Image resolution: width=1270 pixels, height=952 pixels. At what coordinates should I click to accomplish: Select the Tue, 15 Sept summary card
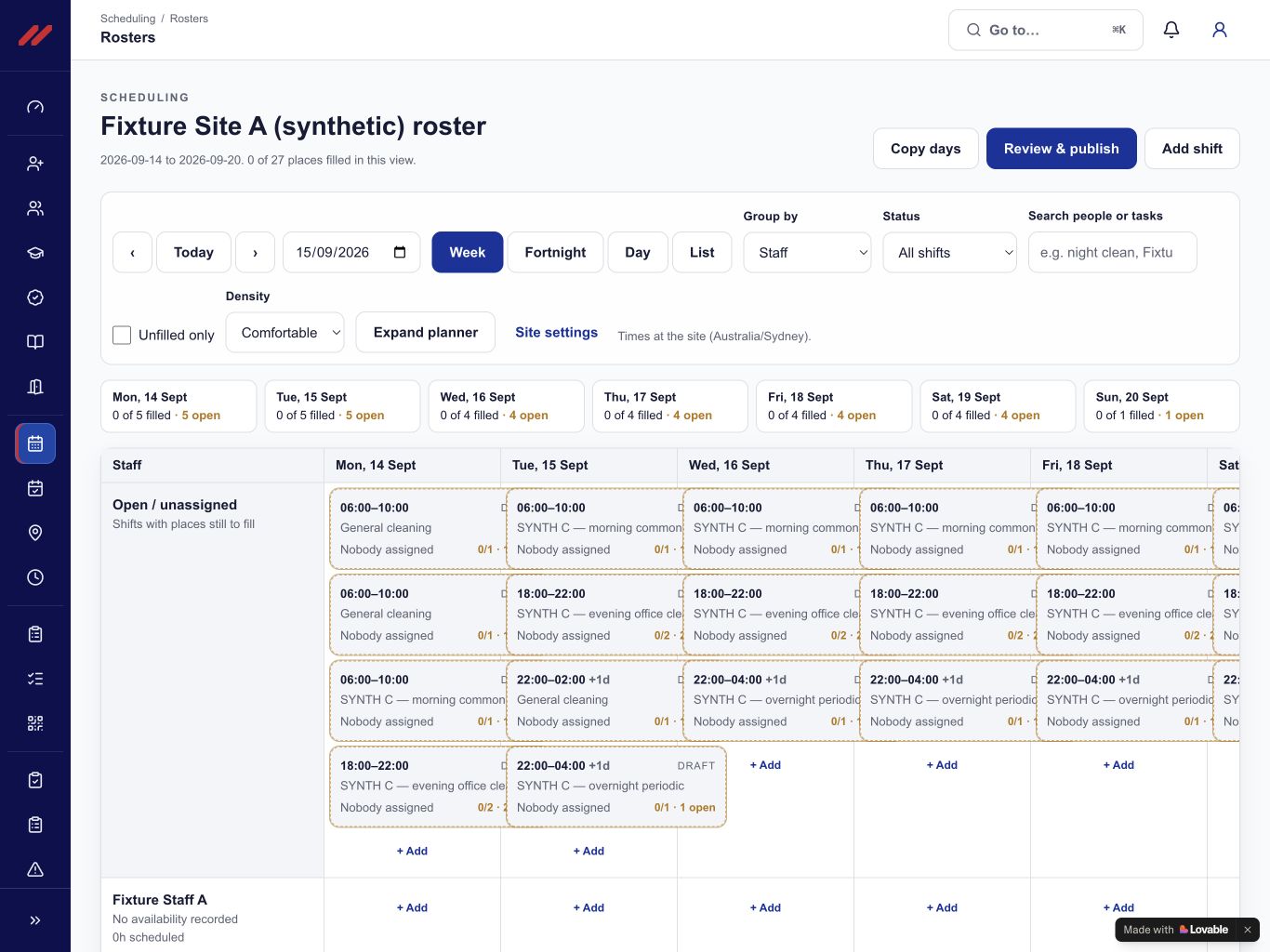point(342,406)
